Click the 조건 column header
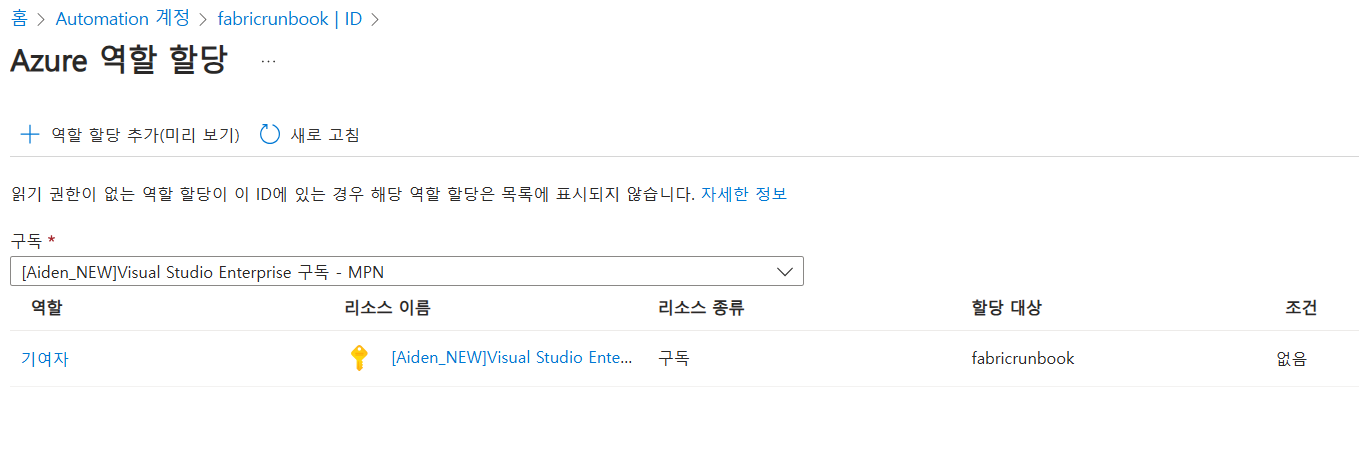 point(1301,308)
